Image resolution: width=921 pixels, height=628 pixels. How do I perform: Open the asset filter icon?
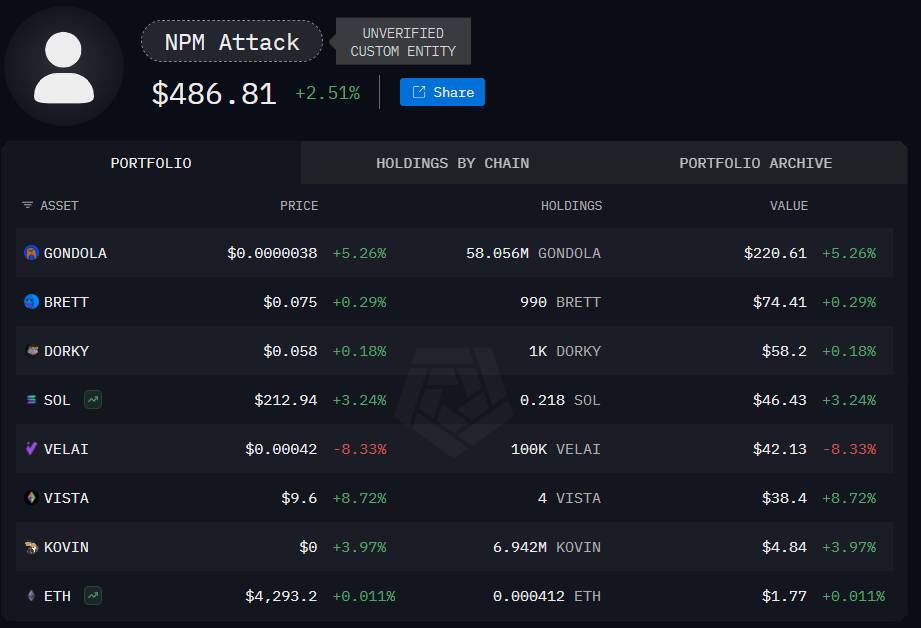[27, 205]
